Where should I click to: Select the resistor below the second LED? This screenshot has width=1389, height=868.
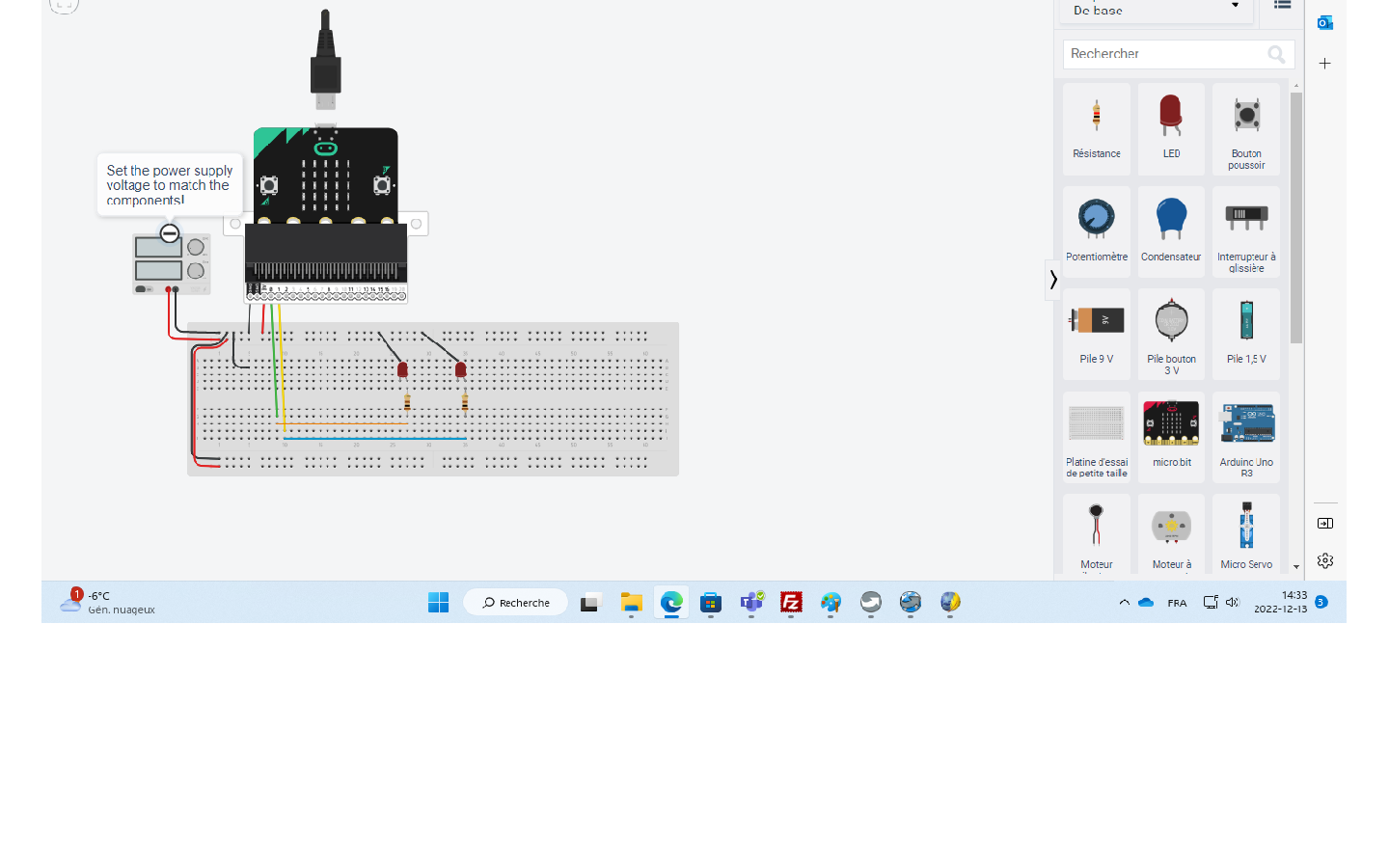pyautogui.click(x=465, y=402)
